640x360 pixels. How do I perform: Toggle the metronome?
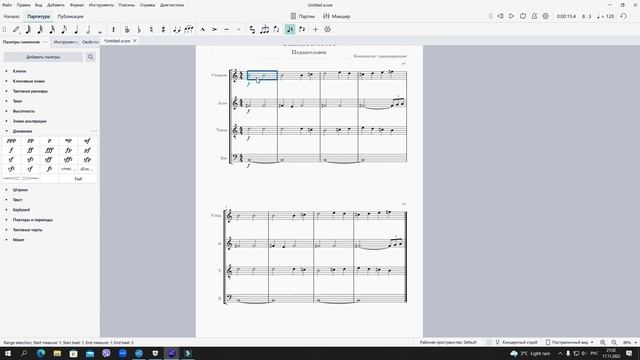[534, 16]
